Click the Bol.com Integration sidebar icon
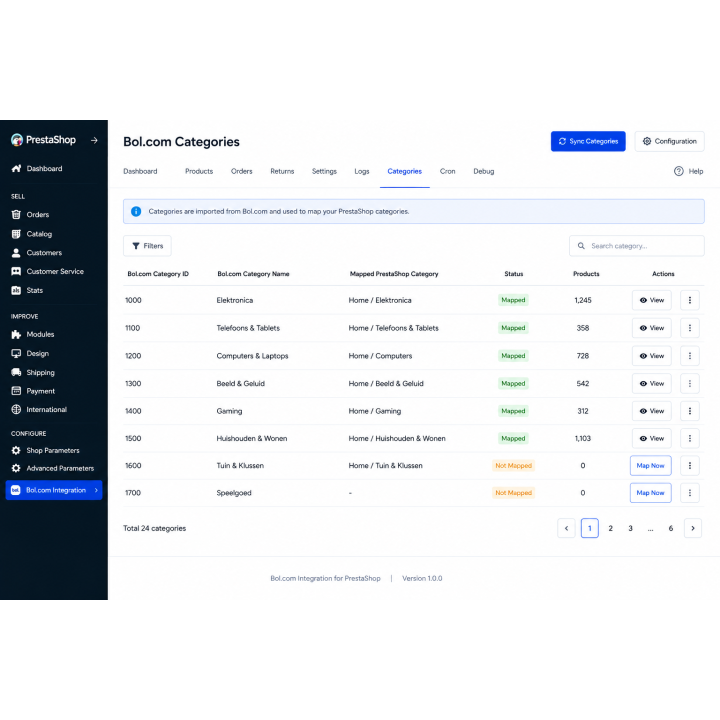The height and width of the screenshot is (720, 720). (x=16, y=490)
